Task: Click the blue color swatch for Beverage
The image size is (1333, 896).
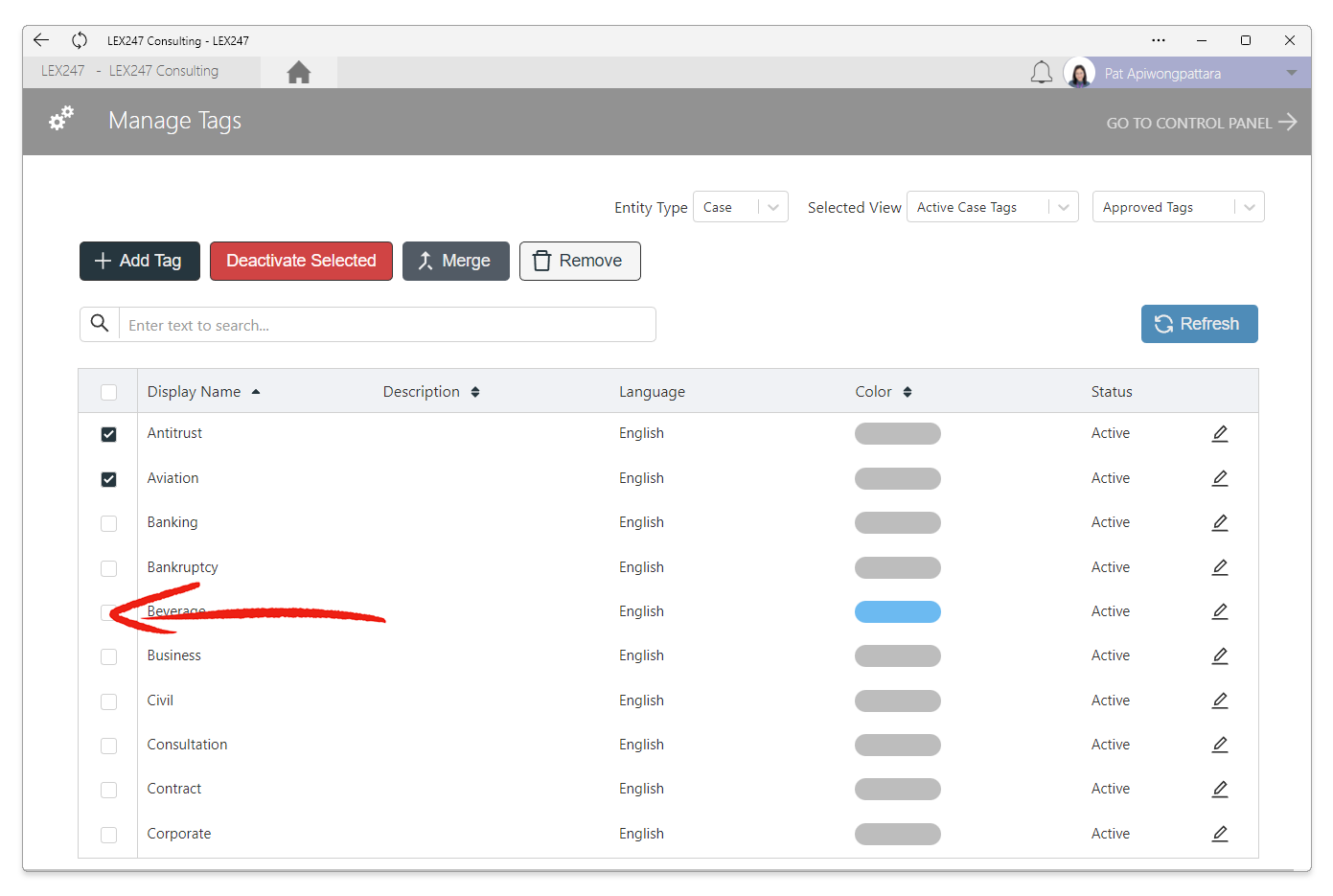Action: 898,611
